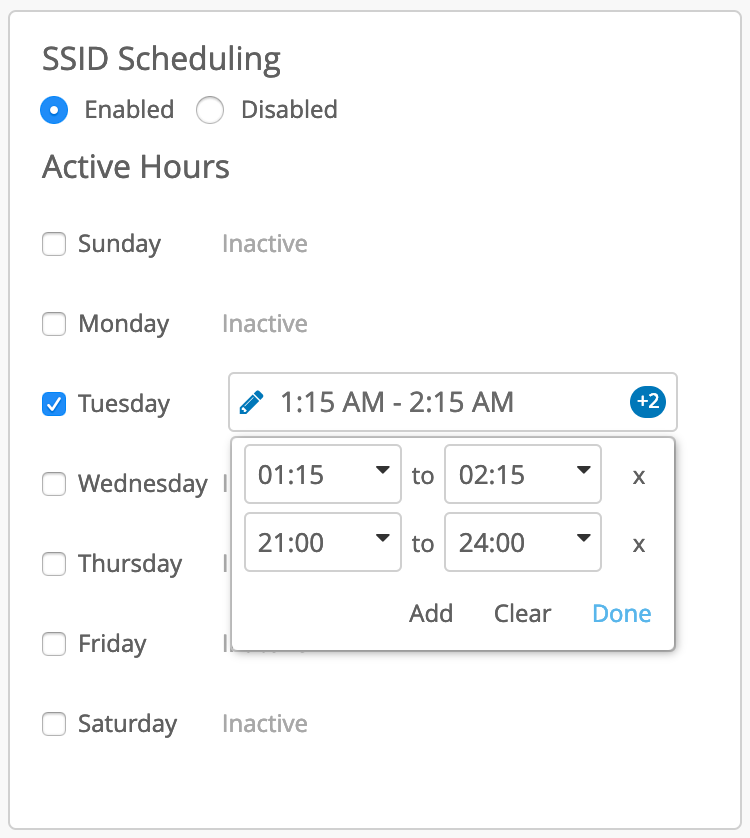This screenshot has width=750, height=838.
Task: Click Add to insert another time range
Action: pyautogui.click(x=431, y=613)
